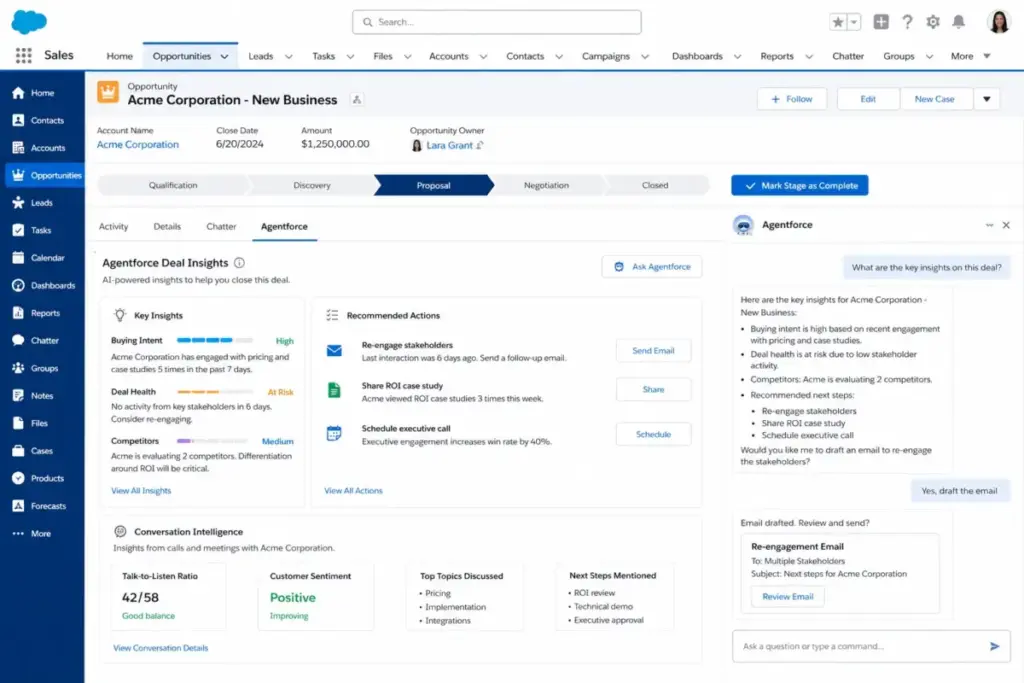The height and width of the screenshot is (683, 1024).
Task: Open Leads in the left sidebar
Action: coord(42,202)
